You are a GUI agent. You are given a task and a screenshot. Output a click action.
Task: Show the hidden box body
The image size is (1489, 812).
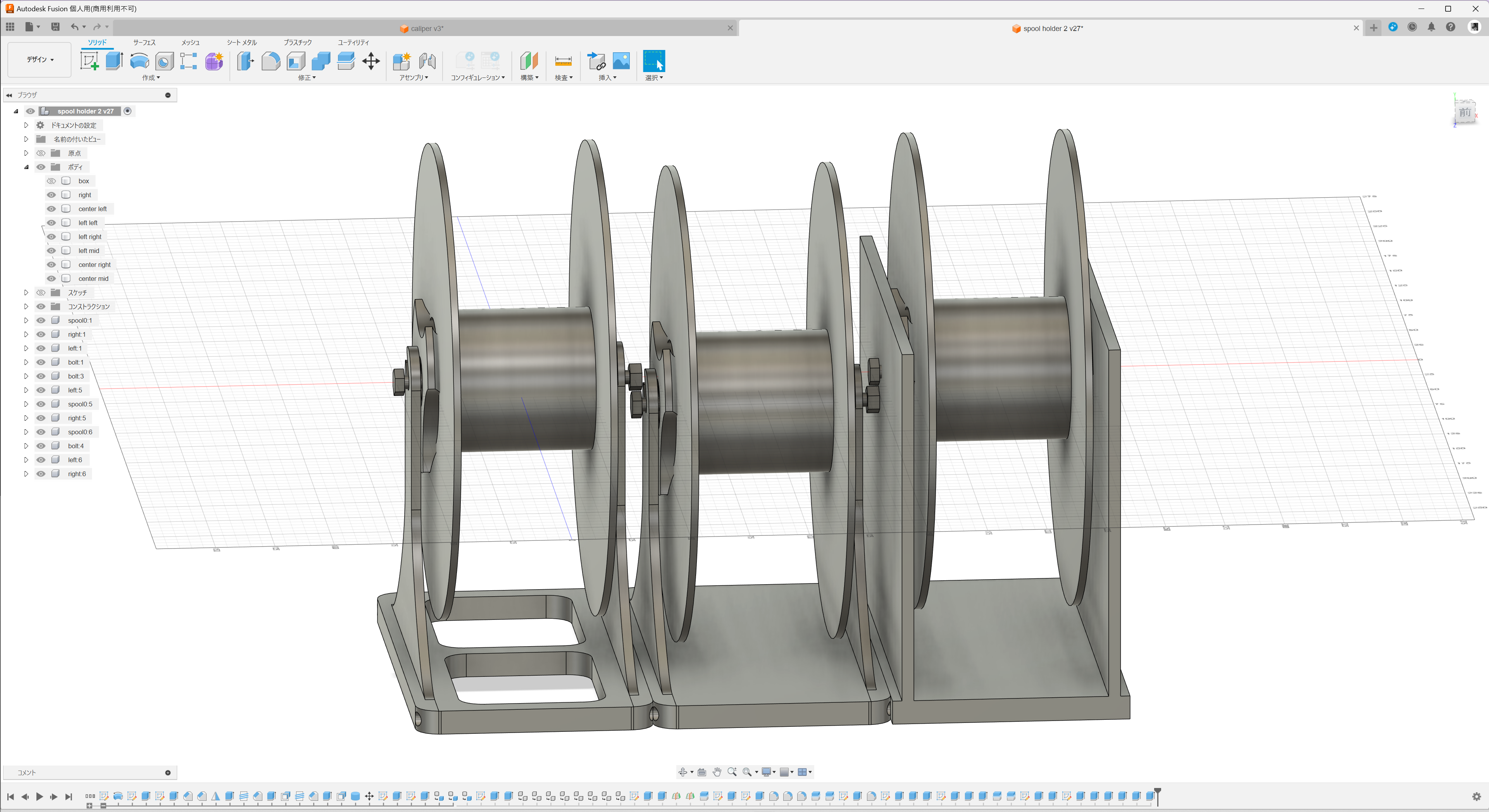[52, 181]
